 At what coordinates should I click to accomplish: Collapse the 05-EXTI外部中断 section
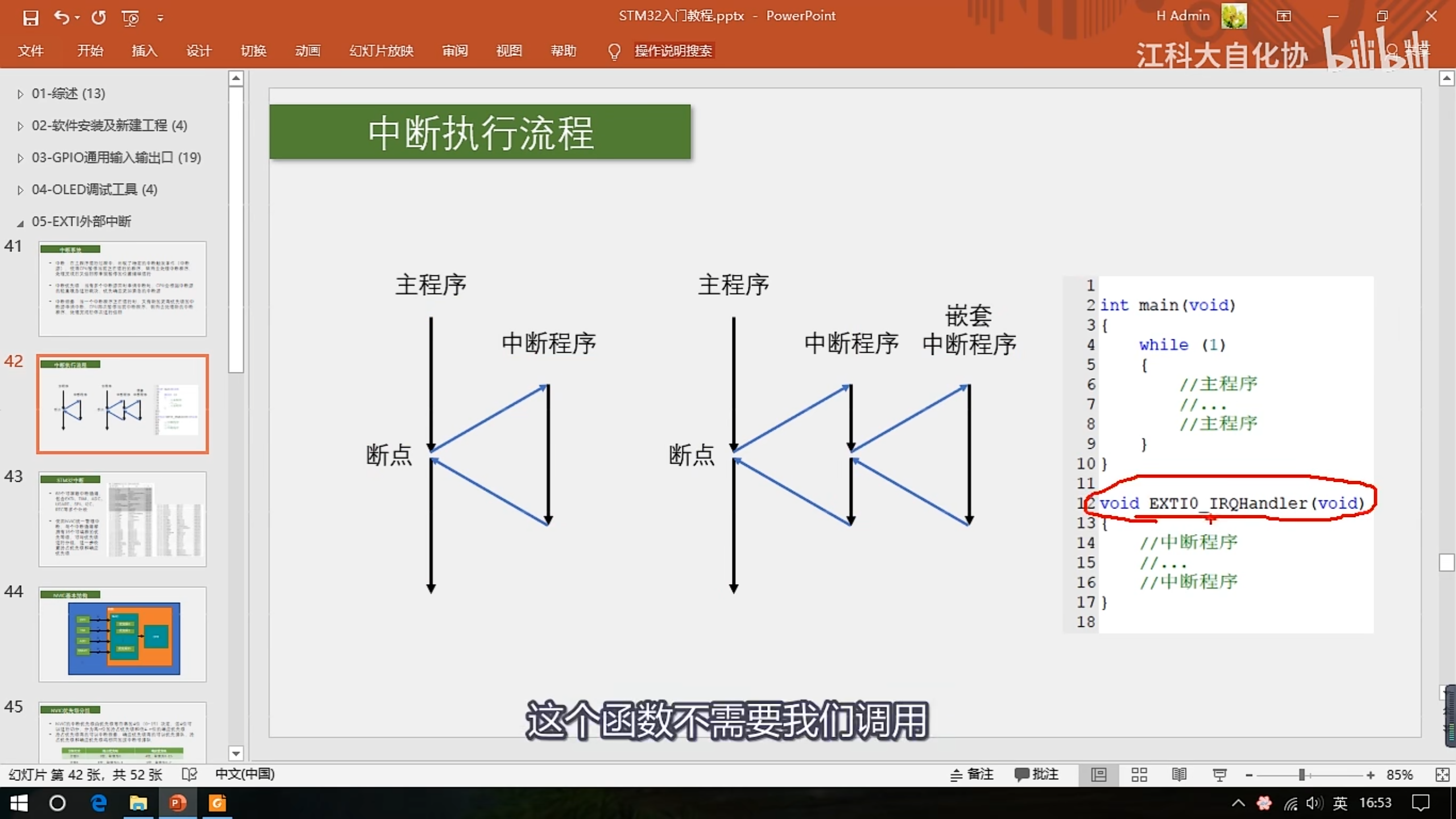(x=20, y=222)
